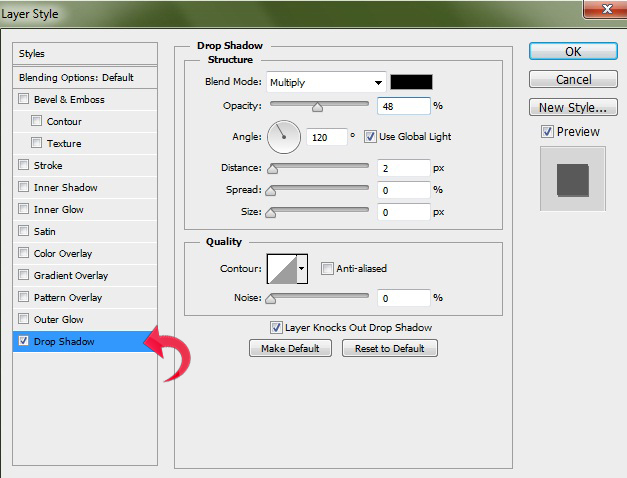Click the style preview thumbnail
This screenshot has height=478, width=627.
point(572,177)
